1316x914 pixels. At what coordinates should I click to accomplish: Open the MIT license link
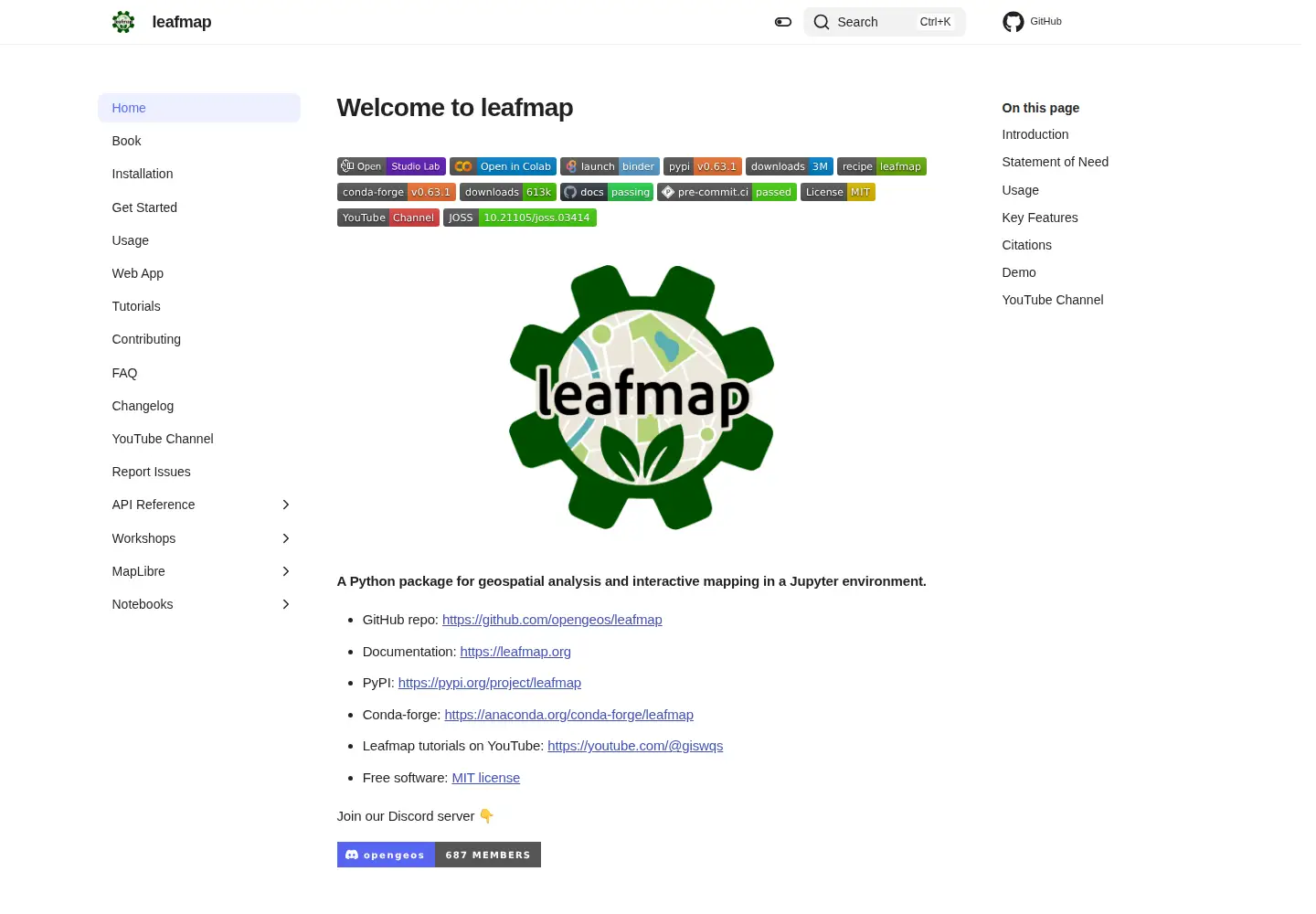[x=486, y=778]
